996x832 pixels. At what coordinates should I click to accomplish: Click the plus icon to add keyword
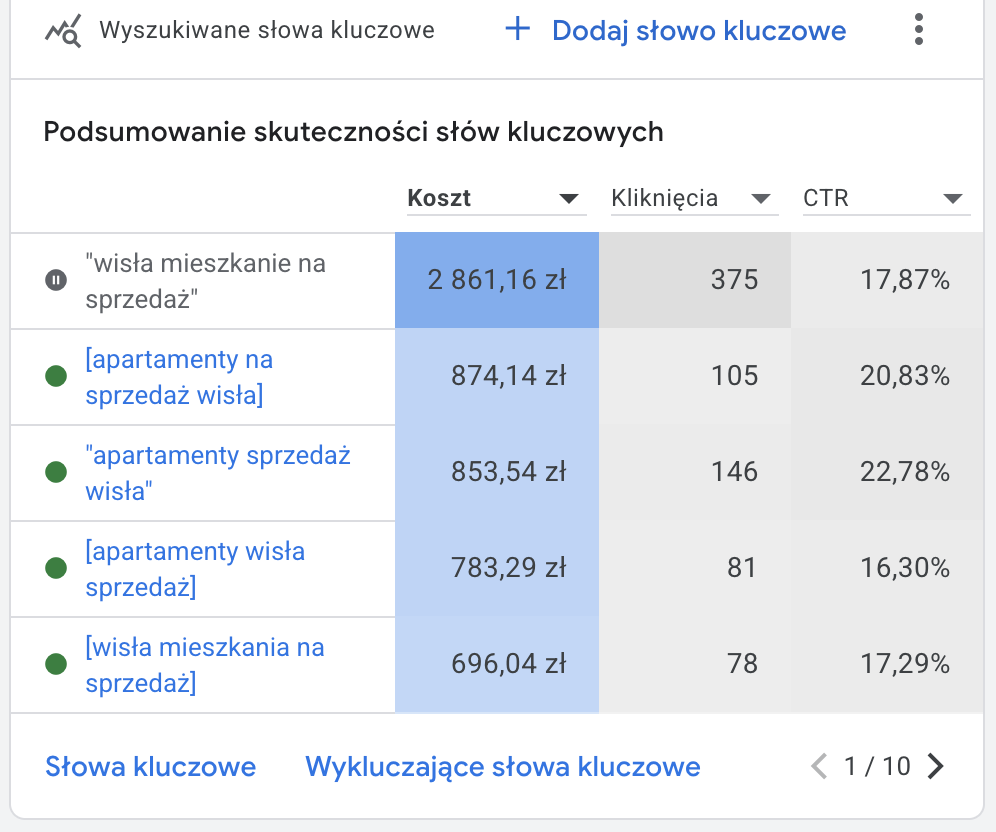click(517, 30)
